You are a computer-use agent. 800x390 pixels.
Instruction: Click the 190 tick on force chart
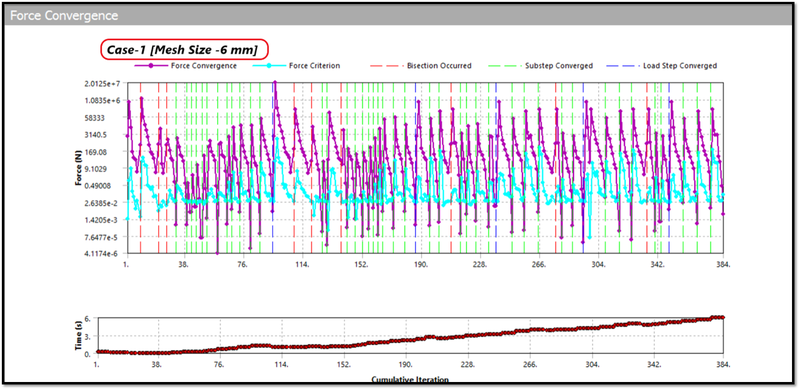421,264
